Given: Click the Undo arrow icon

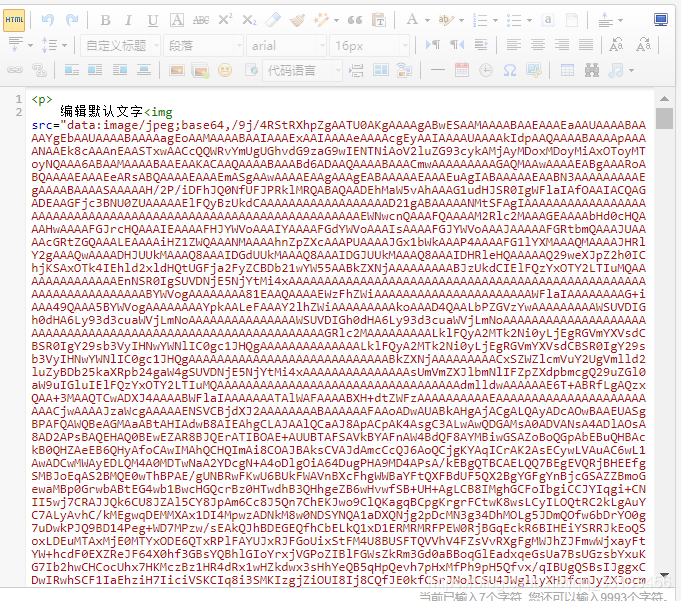Looking at the screenshot, I should pos(48,20).
